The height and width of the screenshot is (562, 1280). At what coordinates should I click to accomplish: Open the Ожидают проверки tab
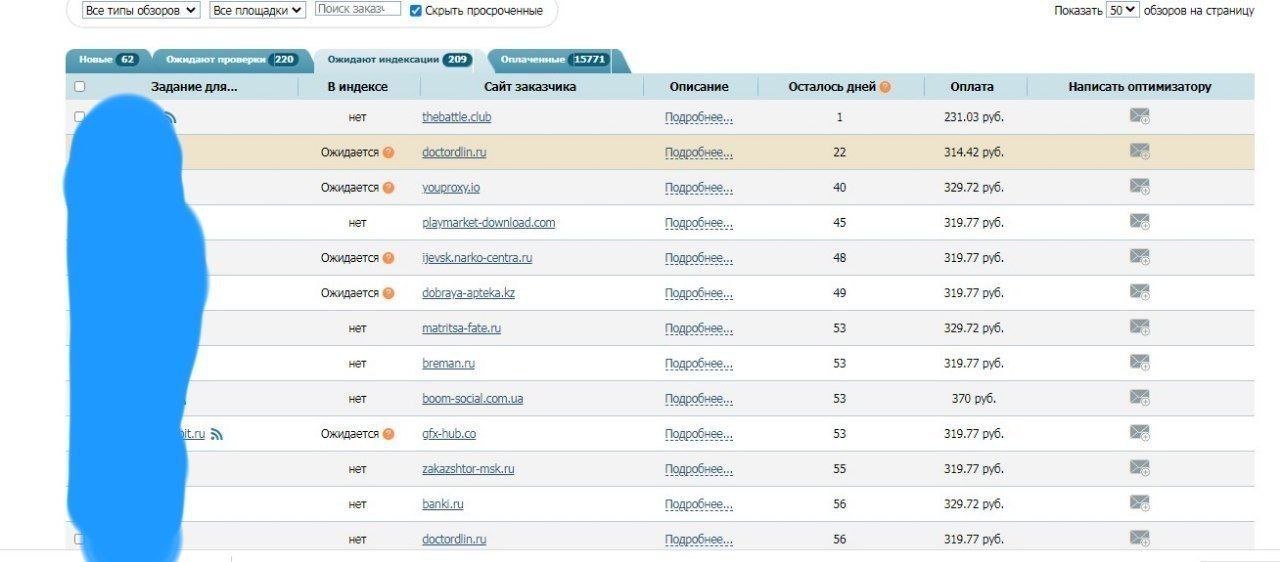[231, 60]
